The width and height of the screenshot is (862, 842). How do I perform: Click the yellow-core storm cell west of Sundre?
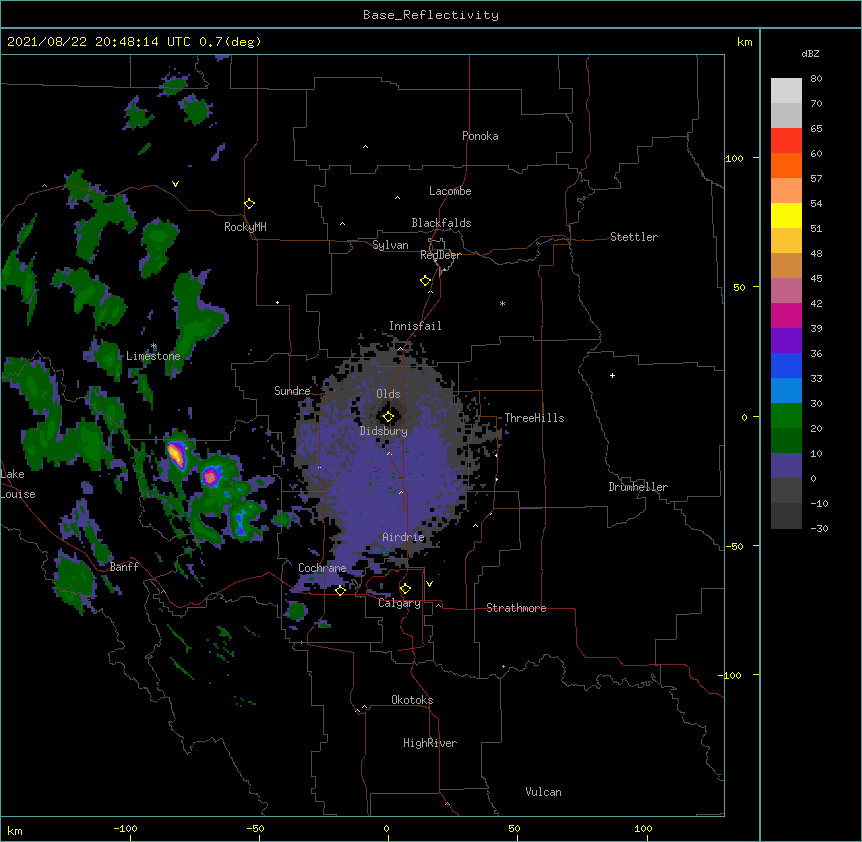pos(176,455)
